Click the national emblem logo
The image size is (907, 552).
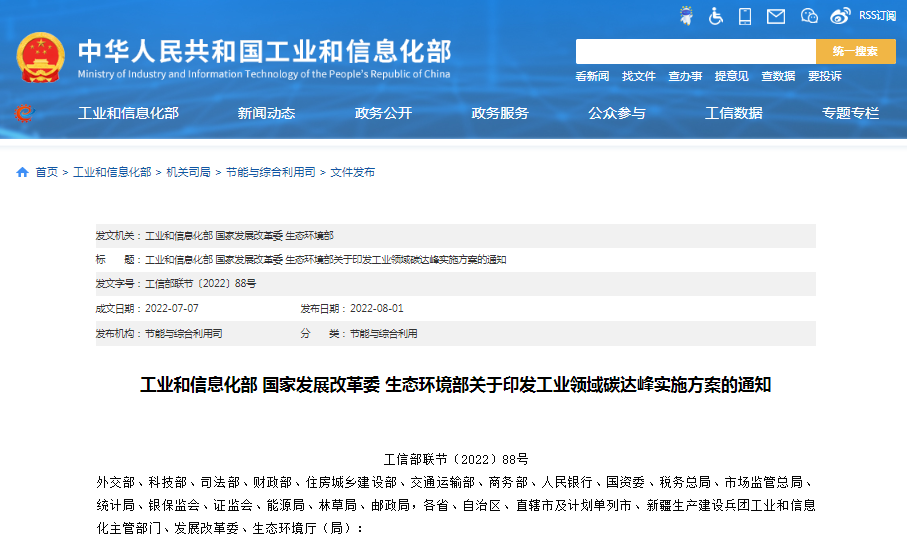40,57
